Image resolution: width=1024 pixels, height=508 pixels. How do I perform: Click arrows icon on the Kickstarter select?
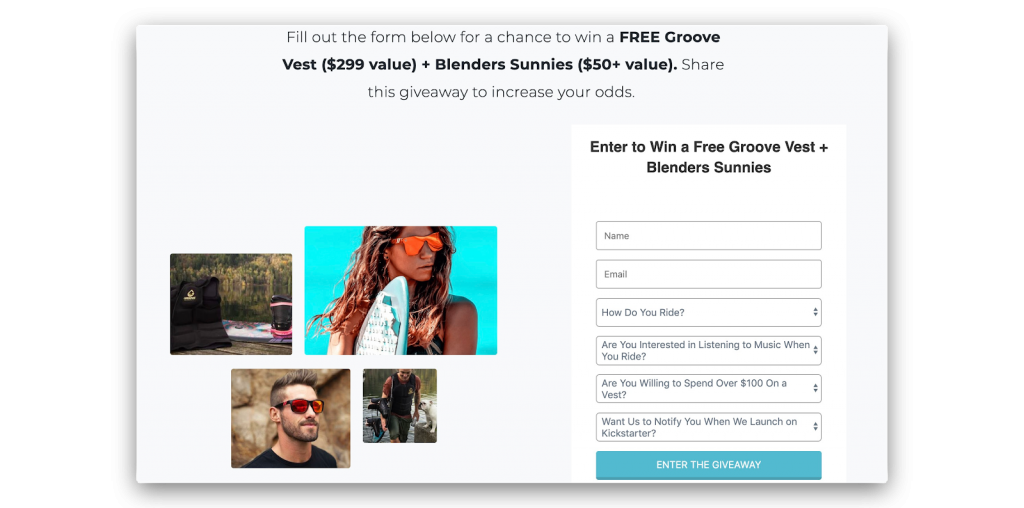[x=815, y=427]
